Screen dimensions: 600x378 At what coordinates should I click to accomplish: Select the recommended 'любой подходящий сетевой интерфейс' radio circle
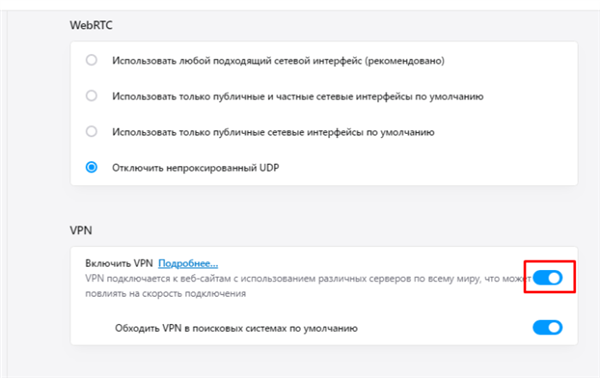(91, 60)
